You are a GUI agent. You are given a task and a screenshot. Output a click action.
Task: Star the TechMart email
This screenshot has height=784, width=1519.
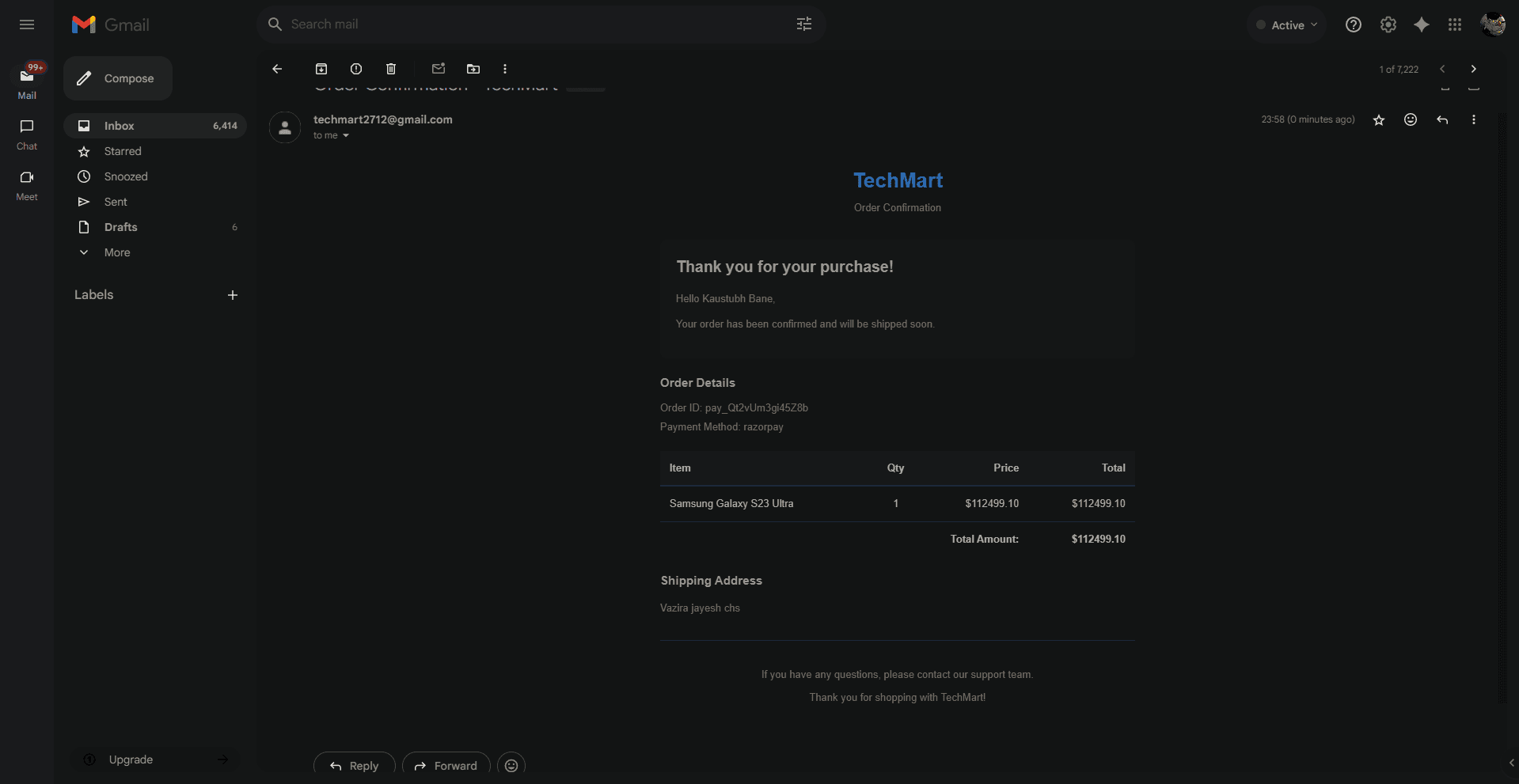point(1379,119)
